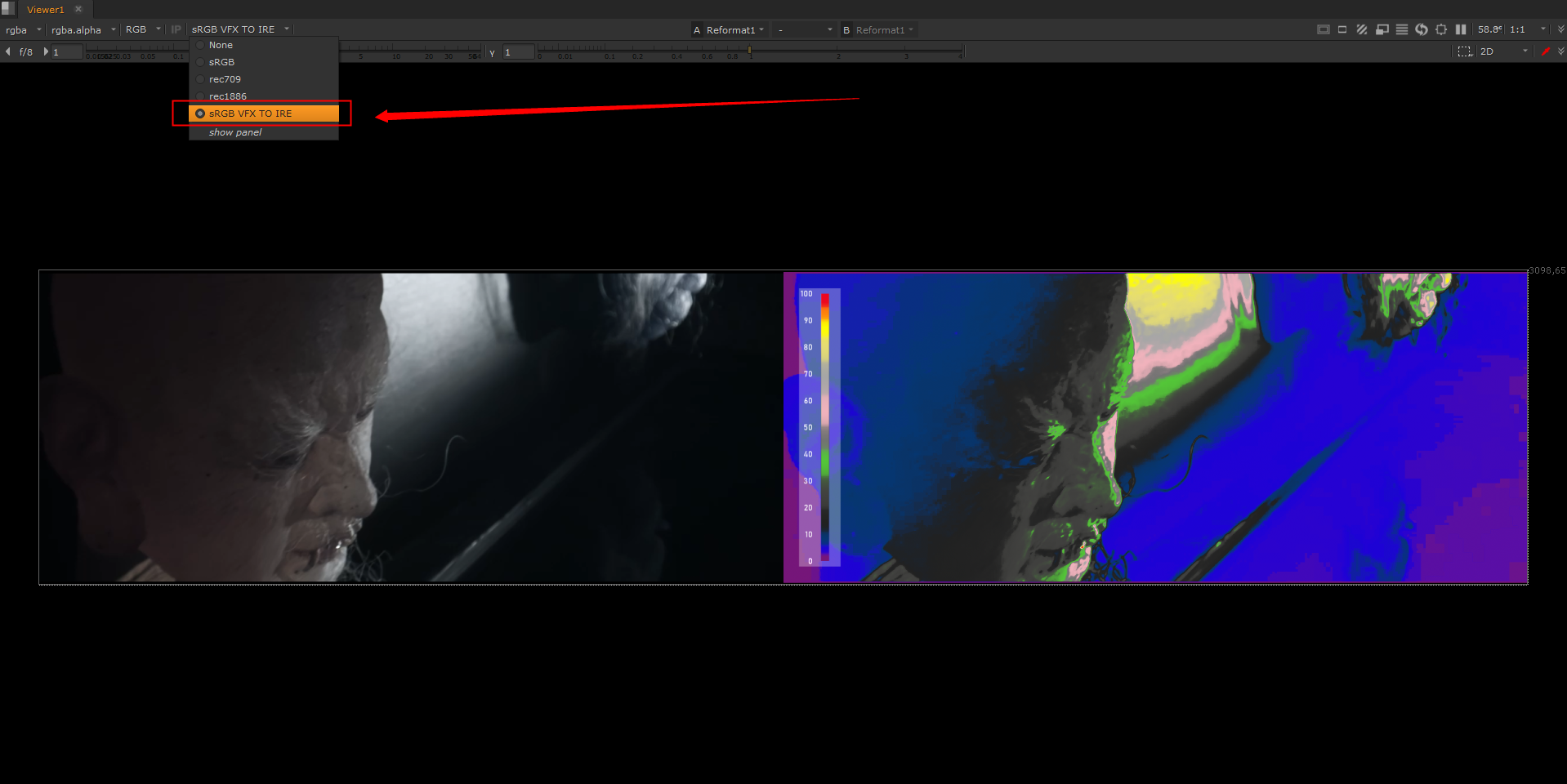Toggle the proxy mode icon
The width and height of the screenshot is (1567, 784).
(1382, 29)
